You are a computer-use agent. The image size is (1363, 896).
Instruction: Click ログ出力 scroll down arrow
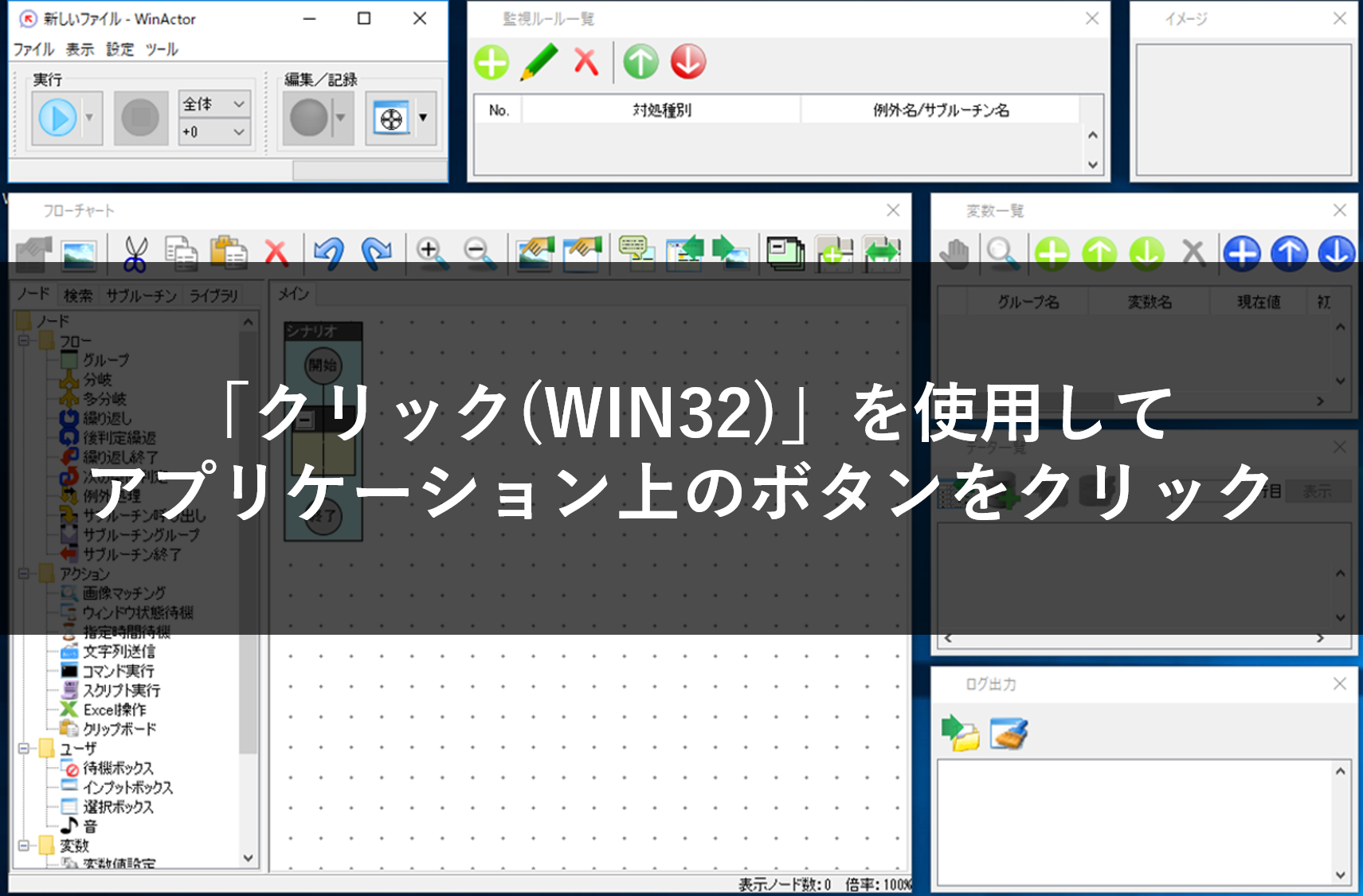[1341, 874]
